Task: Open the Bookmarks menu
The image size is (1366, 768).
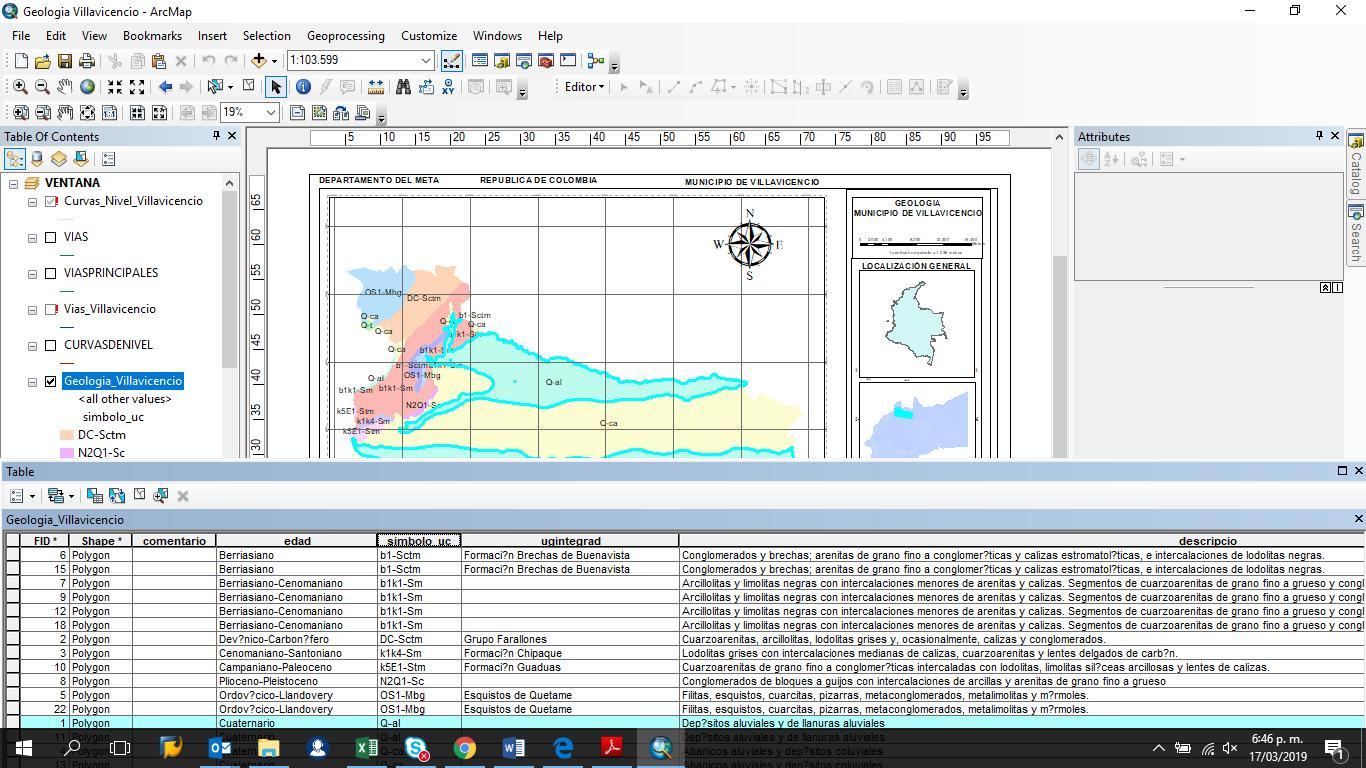Action: [152, 35]
